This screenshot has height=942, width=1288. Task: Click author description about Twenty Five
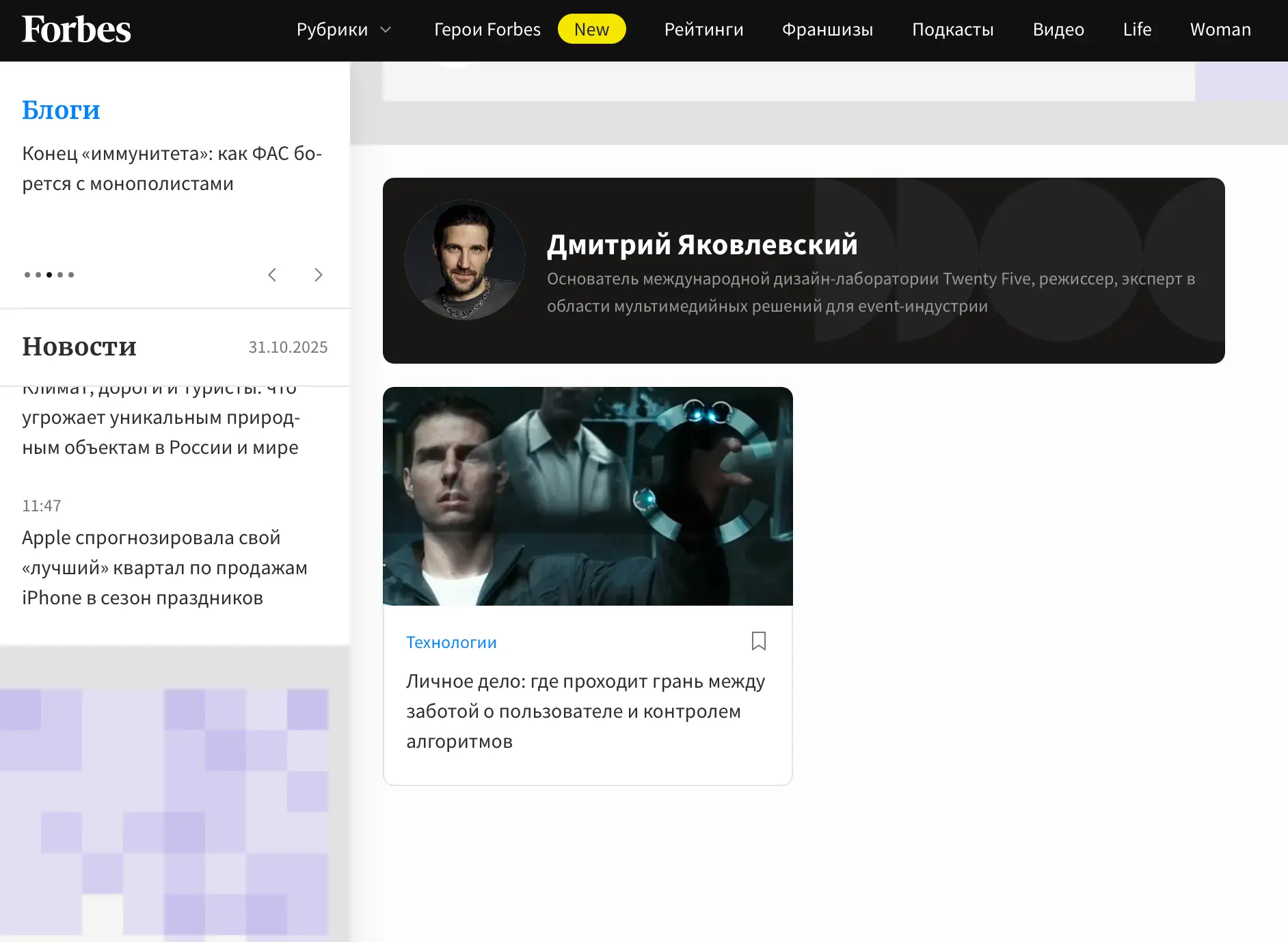(871, 293)
